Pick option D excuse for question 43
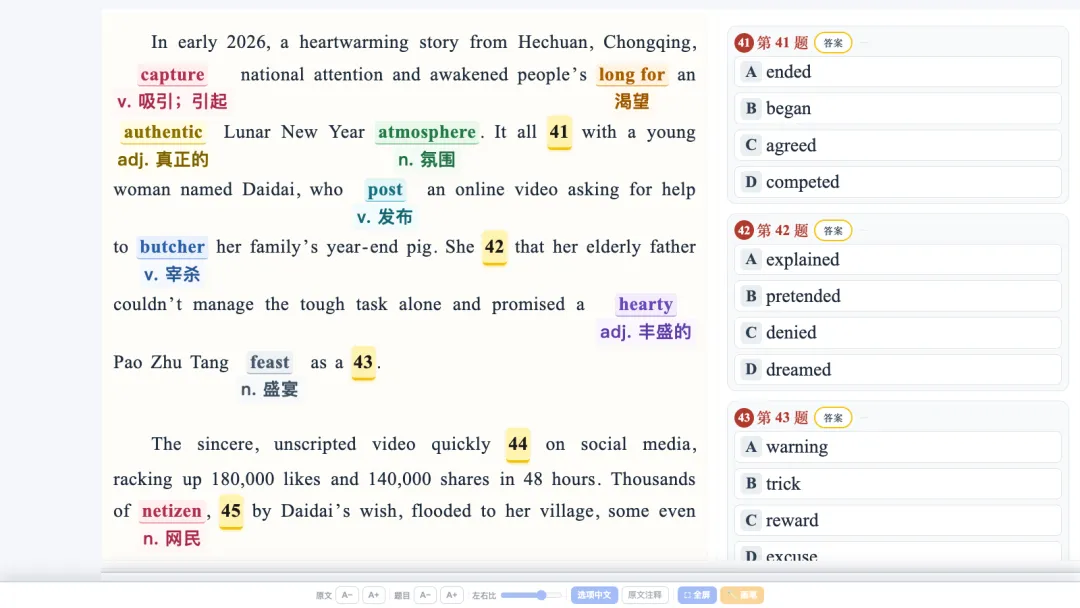 click(x=898, y=552)
